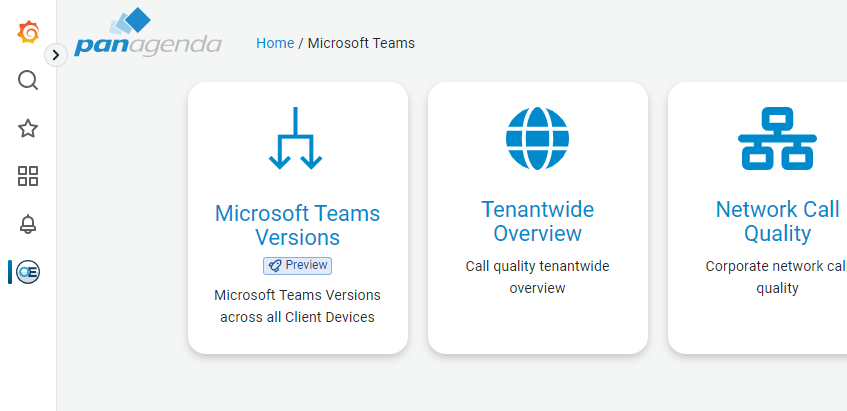The height and width of the screenshot is (411, 847).
Task: Click the branching arrows icon for Teams Versions
Action: (x=295, y=138)
